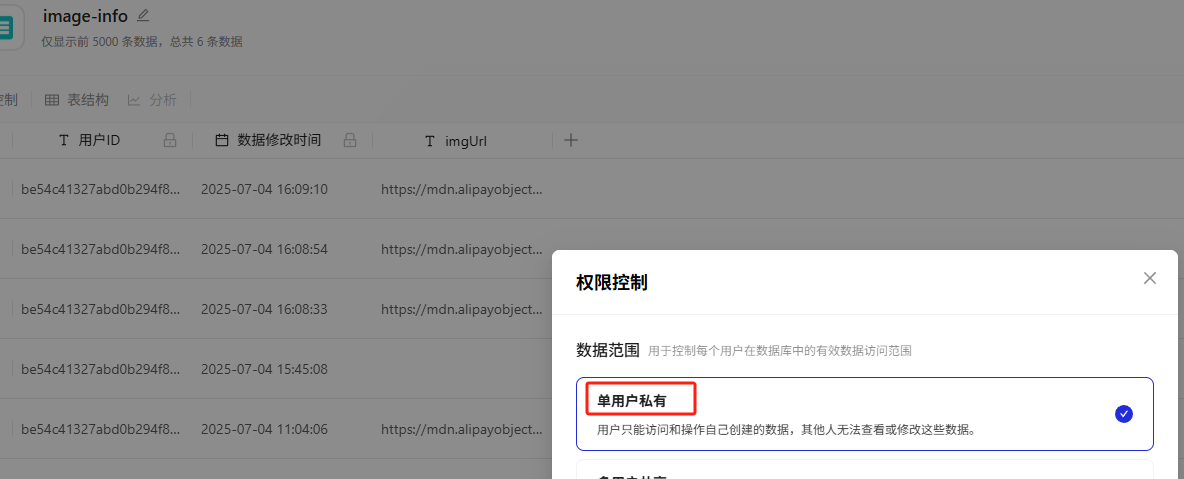Close the 权限控制 dialog
Viewport: 1184px width, 479px height.
[x=1150, y=278]
